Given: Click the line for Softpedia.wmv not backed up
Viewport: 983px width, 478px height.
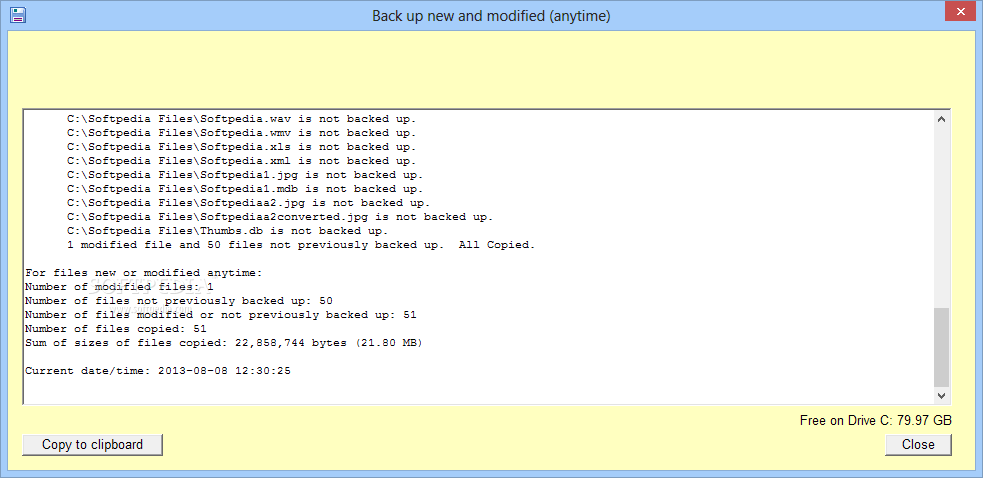Looking at the screenshot, I should (x=241, y=133).
